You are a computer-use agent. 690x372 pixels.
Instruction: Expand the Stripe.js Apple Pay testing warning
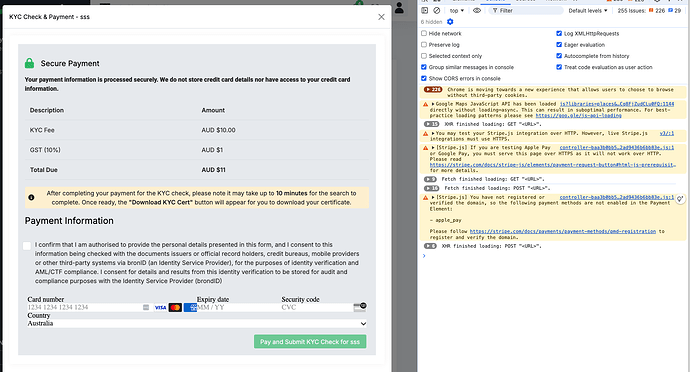pos(433,148)
